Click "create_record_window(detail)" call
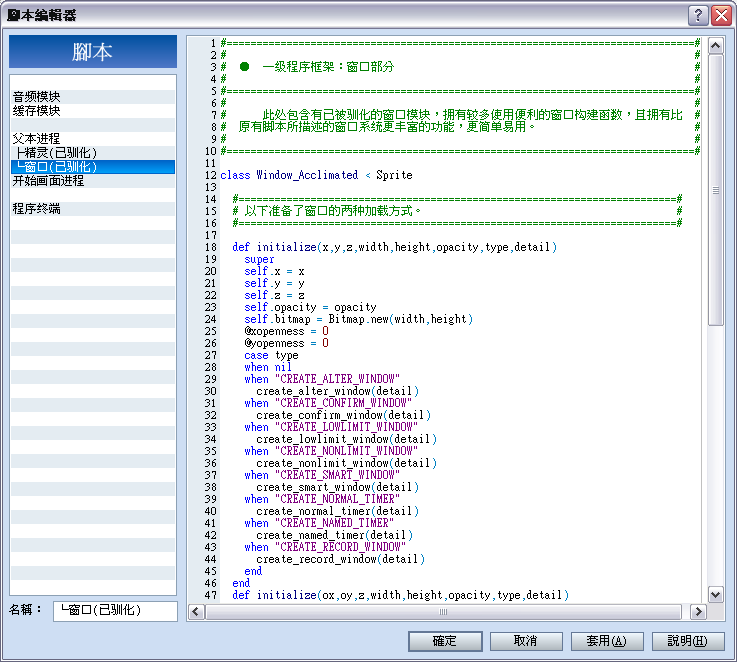The height and width of the screenshot is (662, 737). 341,559
